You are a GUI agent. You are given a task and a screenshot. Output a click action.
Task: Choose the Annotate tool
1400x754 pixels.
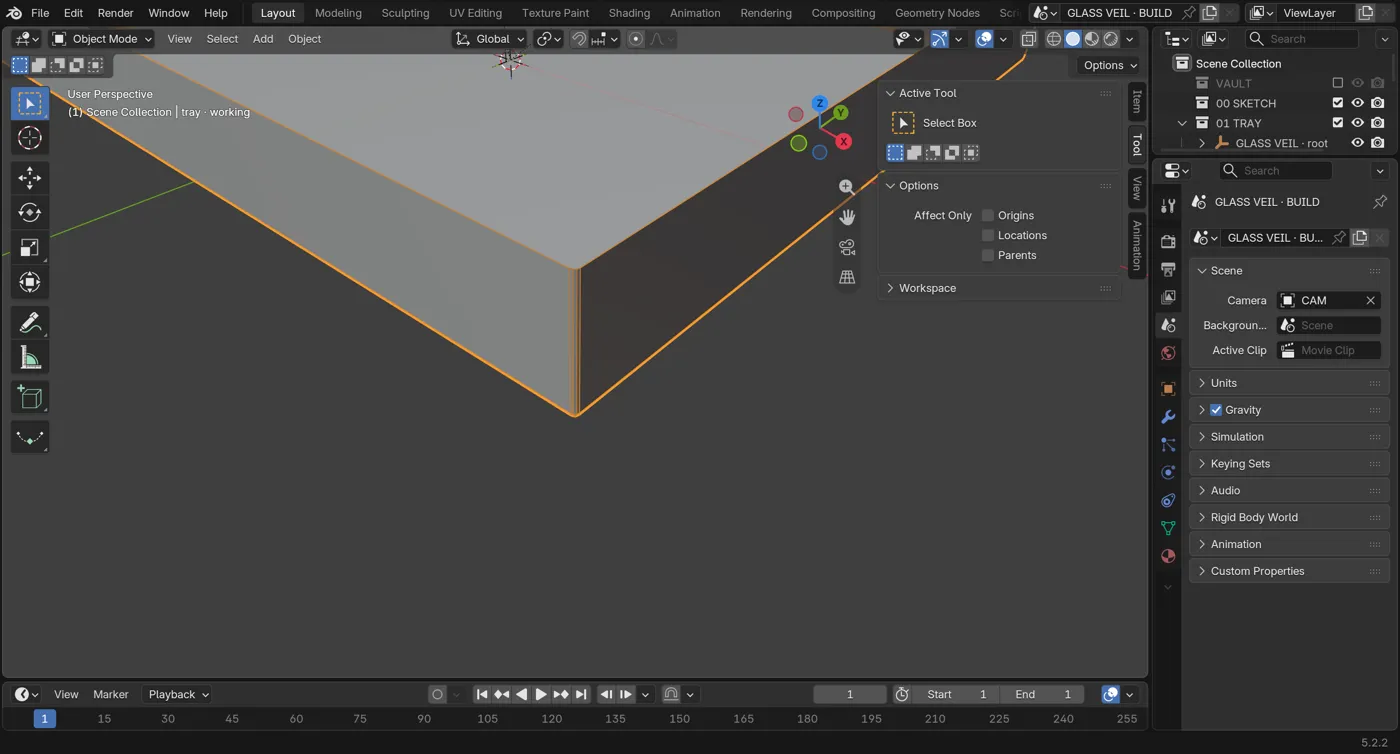(30, 323)
